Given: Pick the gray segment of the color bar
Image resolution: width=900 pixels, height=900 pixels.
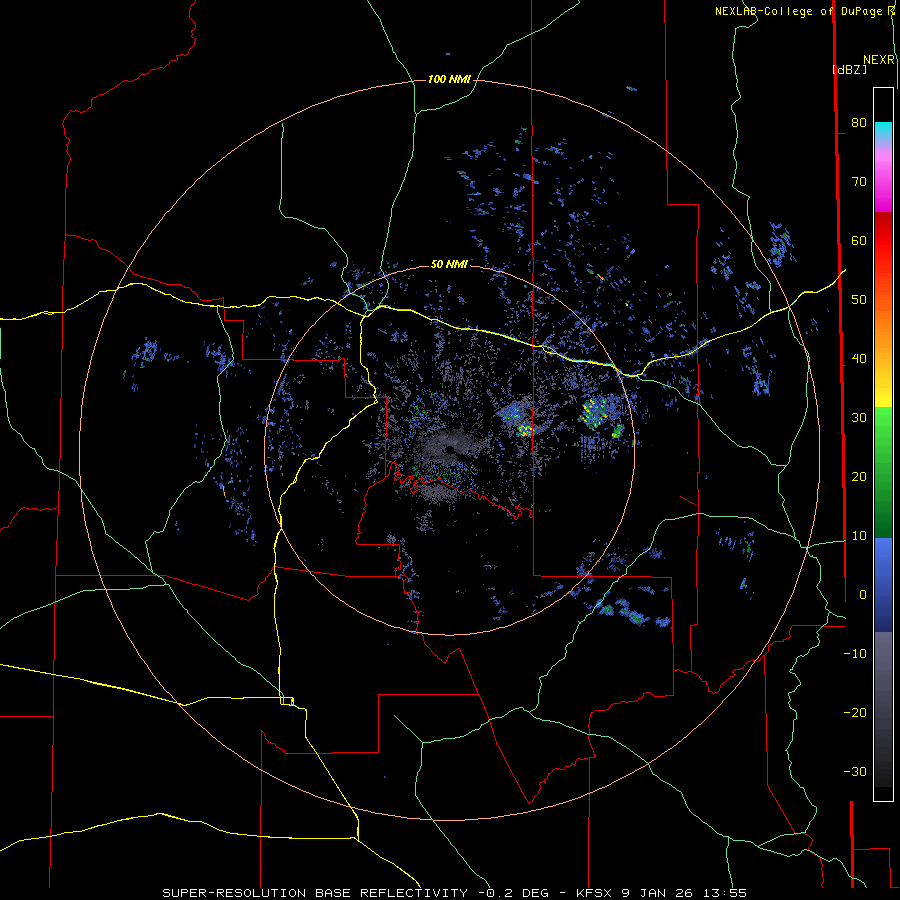Looking at the screenshot, I should click(883, 677).
